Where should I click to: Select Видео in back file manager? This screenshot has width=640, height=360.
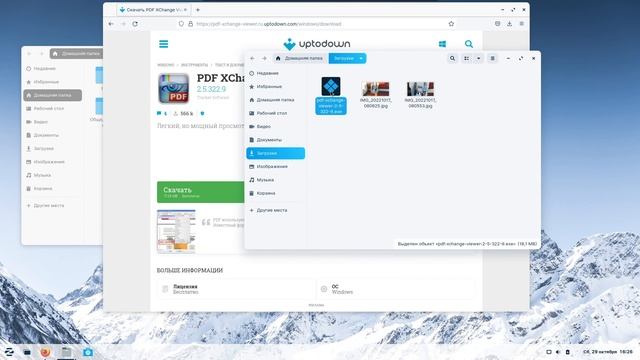point(53,122)
